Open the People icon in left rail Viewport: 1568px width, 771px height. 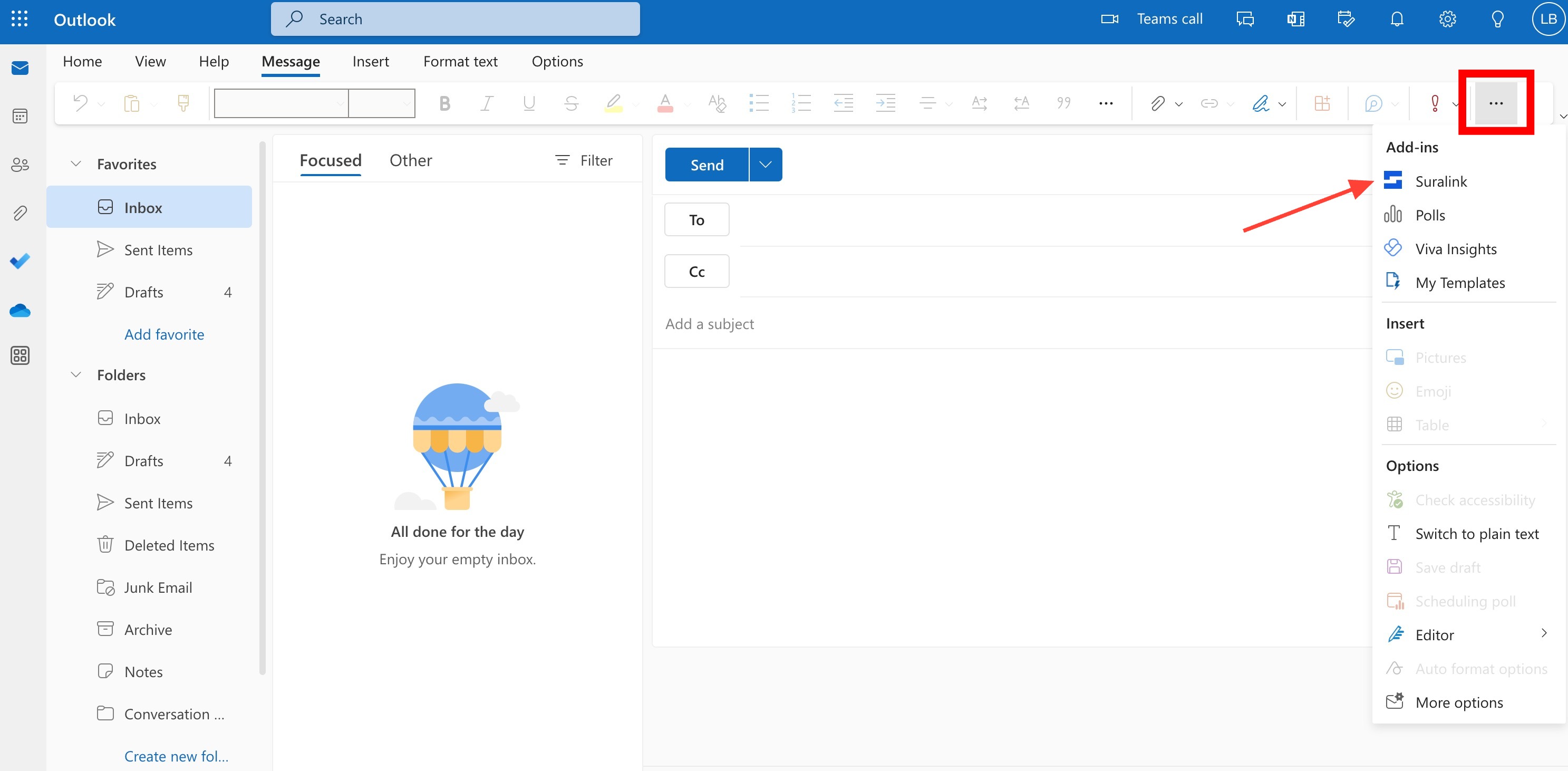(20, 165)
